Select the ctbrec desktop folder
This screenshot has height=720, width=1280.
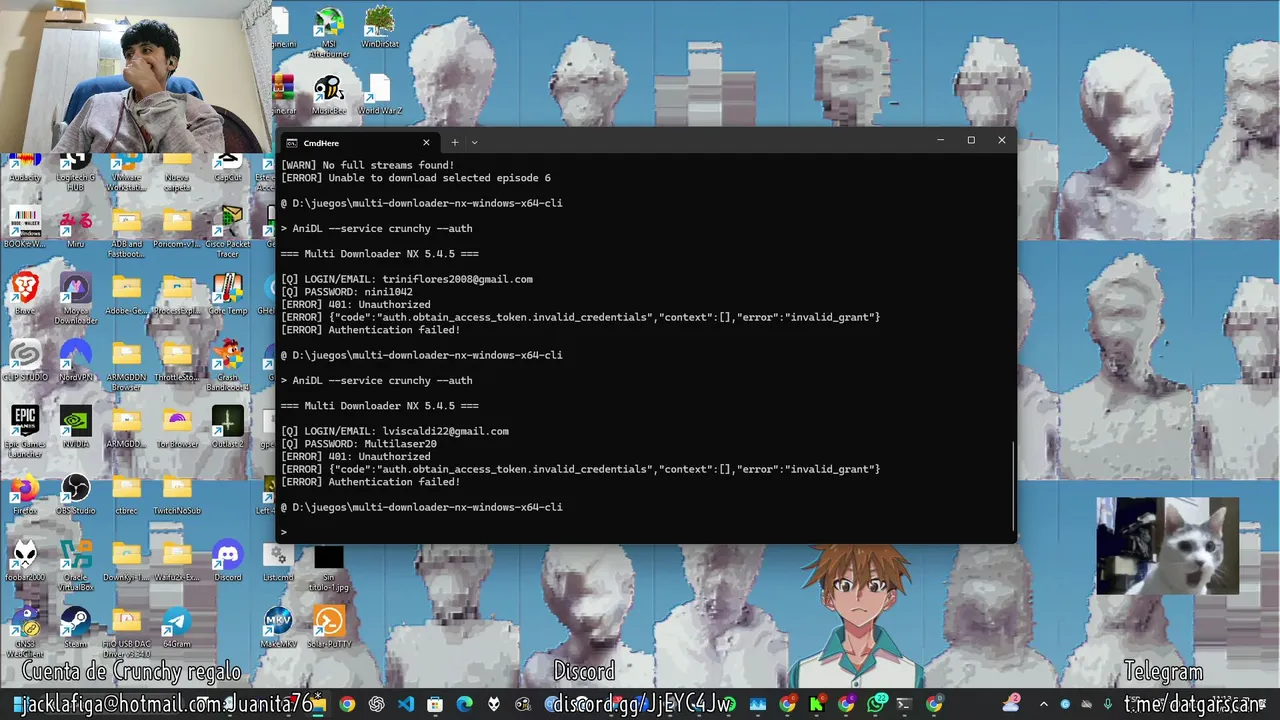(126, 495)
